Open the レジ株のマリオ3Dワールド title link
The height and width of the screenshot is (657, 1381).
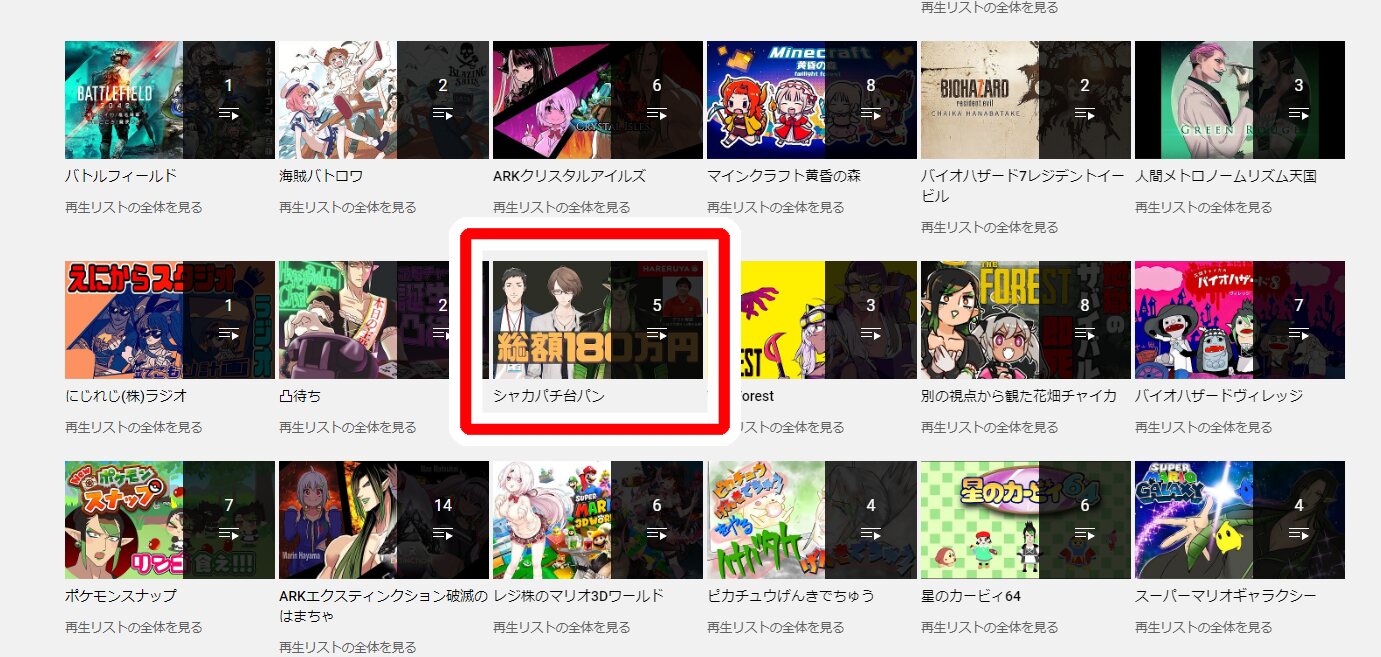pos(578,596)
